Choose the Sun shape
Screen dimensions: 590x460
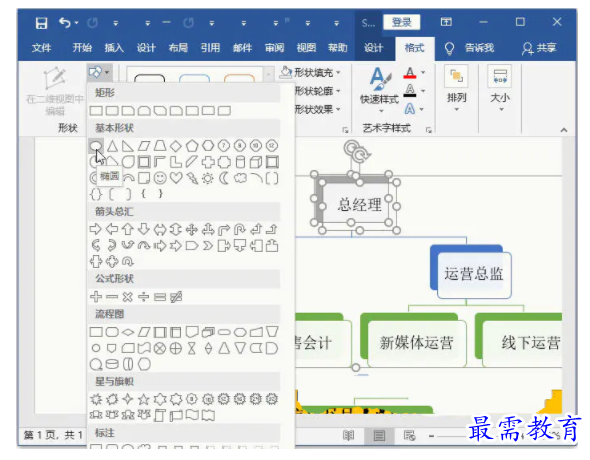pos(208,178)
